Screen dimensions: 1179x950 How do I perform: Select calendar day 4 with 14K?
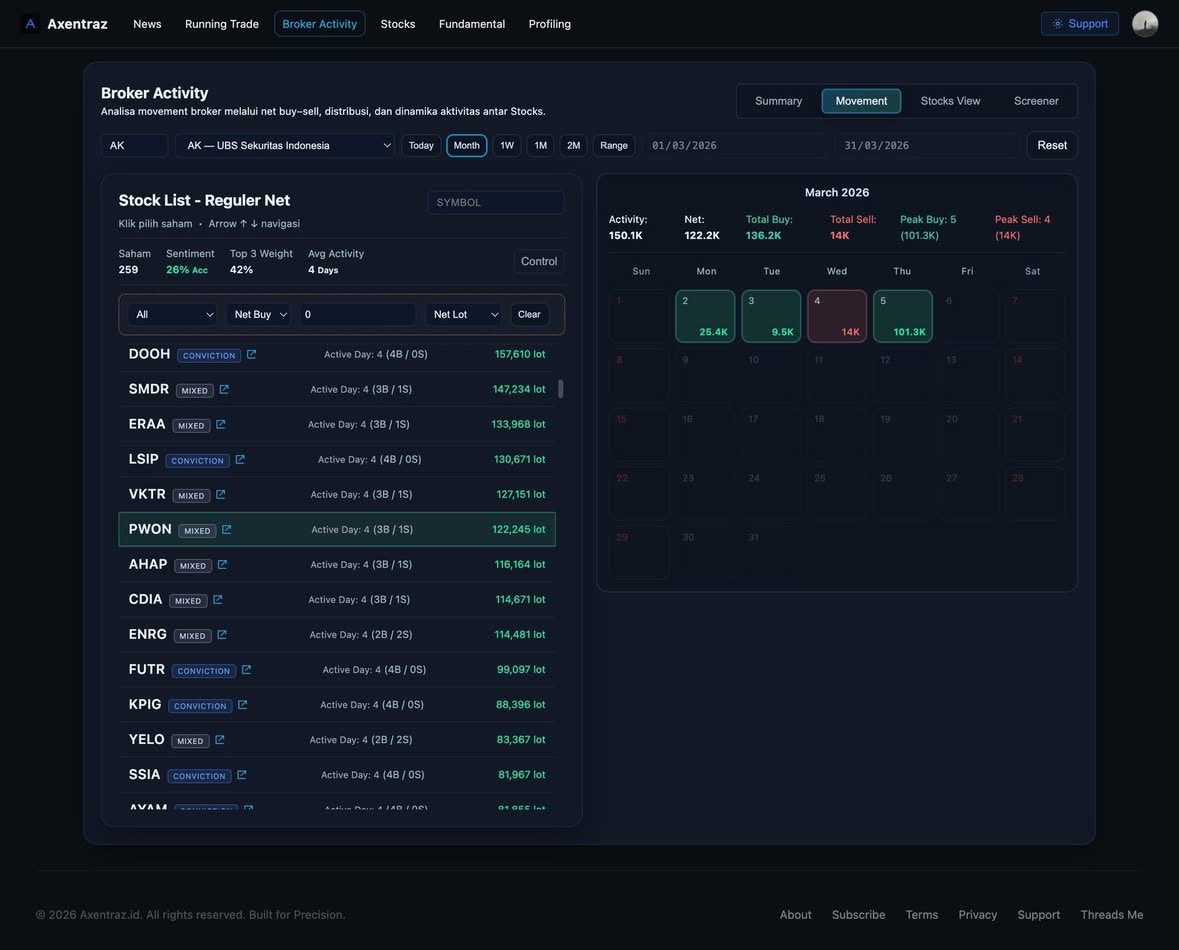pos(837,316)
